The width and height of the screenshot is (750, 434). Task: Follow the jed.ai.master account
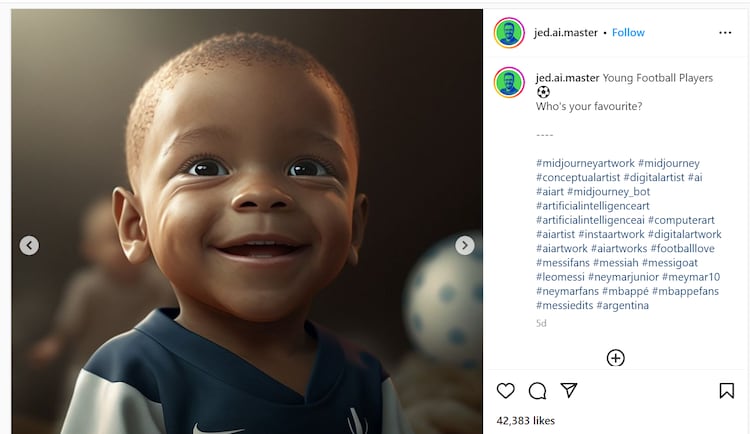pyautogui.click(x=628, y=32)
